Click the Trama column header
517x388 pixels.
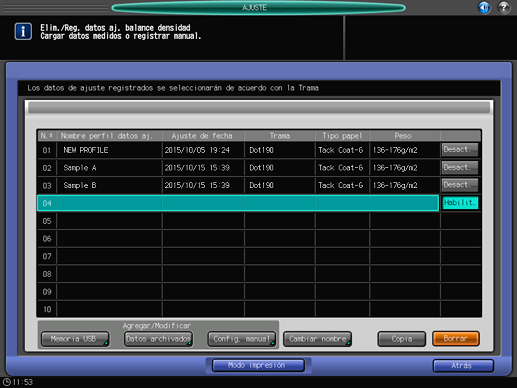tap(280, 136)
